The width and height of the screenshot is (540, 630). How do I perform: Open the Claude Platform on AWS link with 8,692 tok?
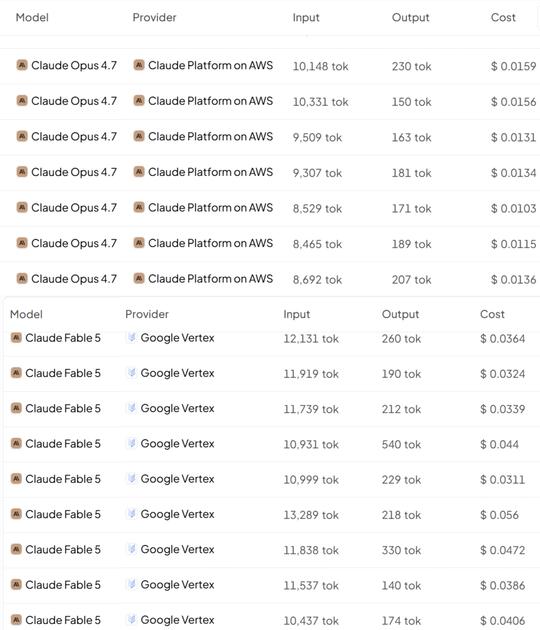(210, 278)
